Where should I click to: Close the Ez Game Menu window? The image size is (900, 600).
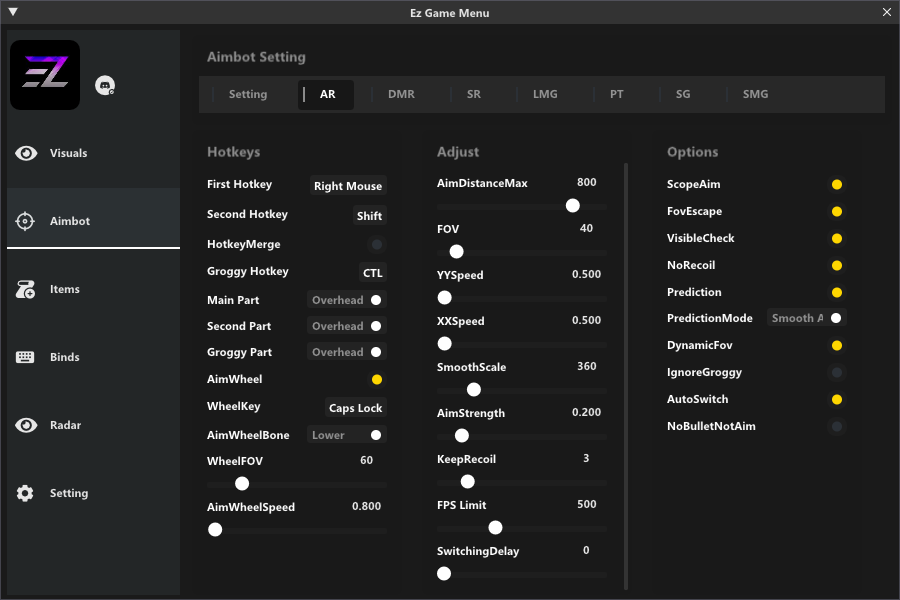887,12
